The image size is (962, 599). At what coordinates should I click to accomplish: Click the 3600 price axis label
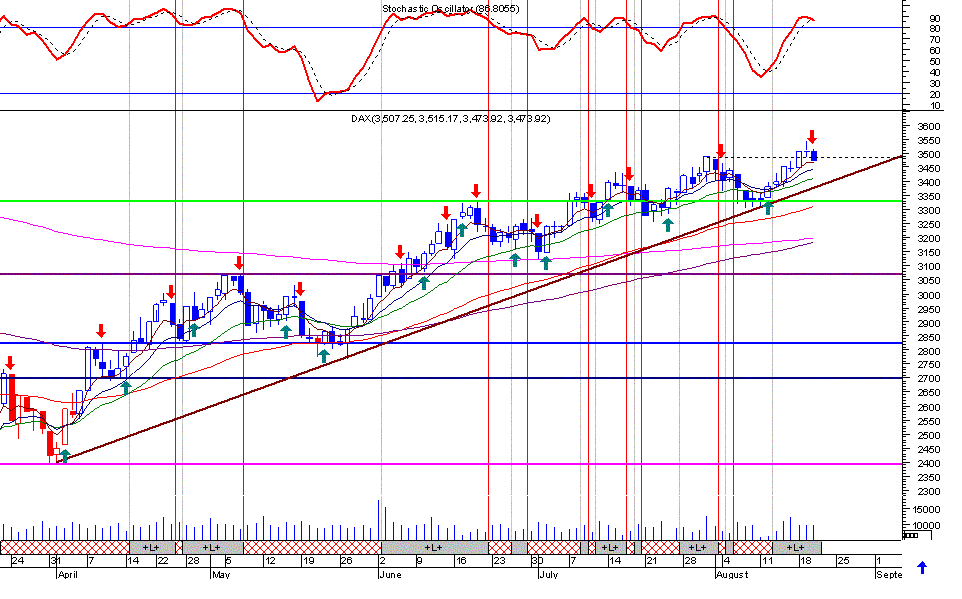[x=929, y=126]
